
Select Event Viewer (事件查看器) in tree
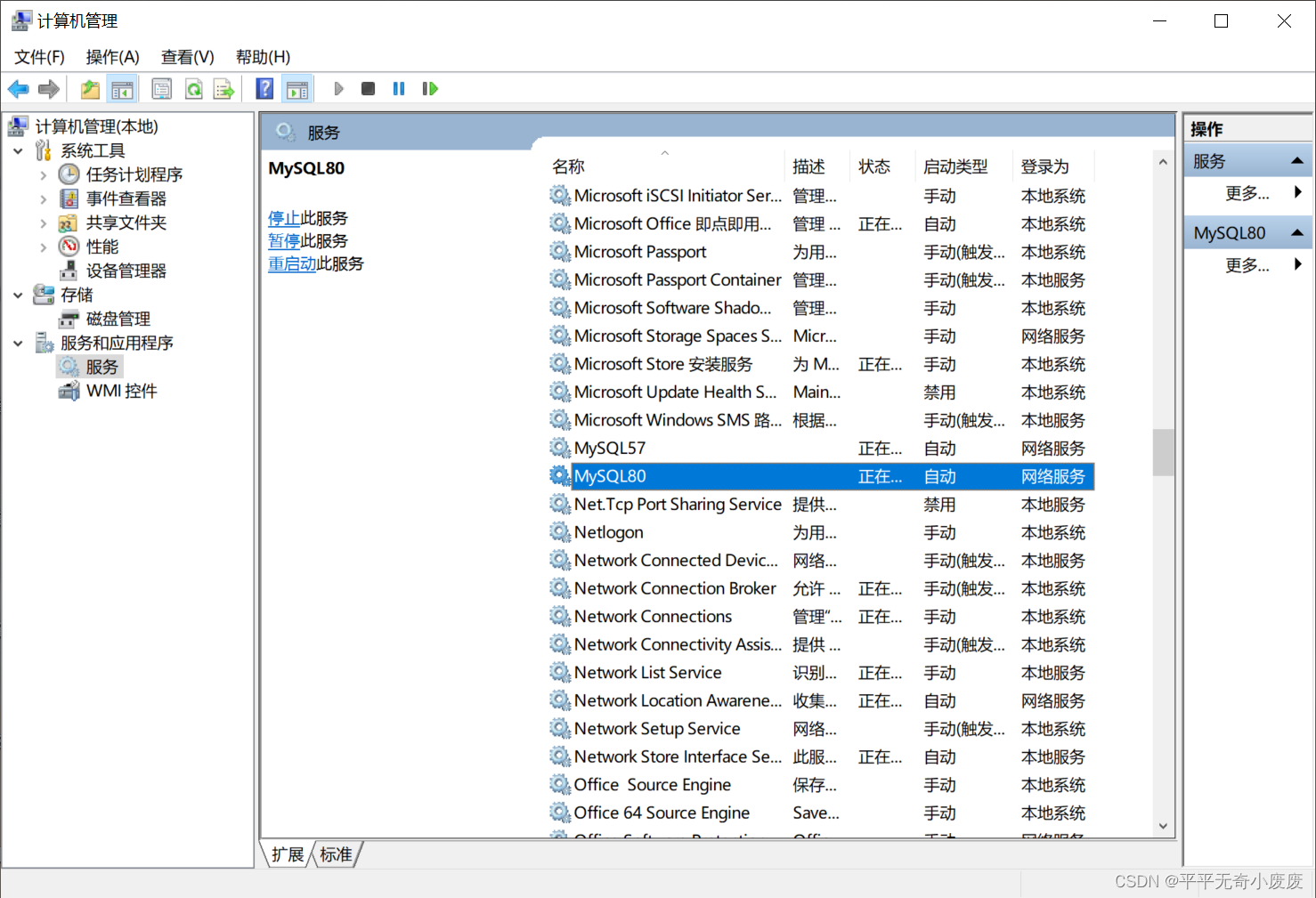[126, 198]
